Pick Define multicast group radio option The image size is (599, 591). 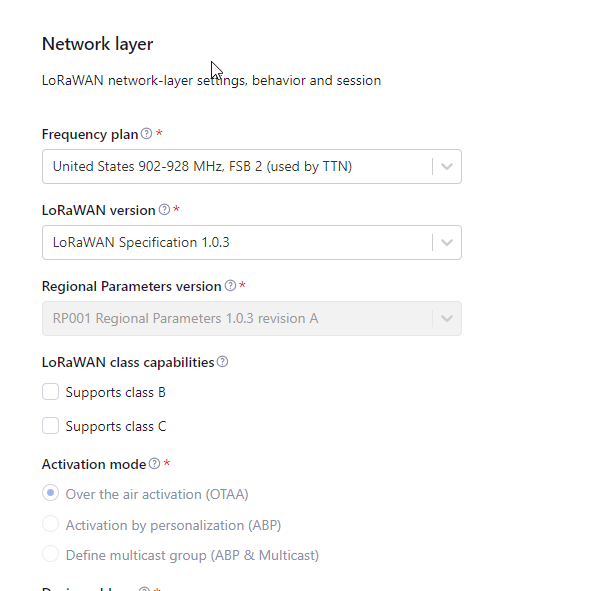click(50, 554)
